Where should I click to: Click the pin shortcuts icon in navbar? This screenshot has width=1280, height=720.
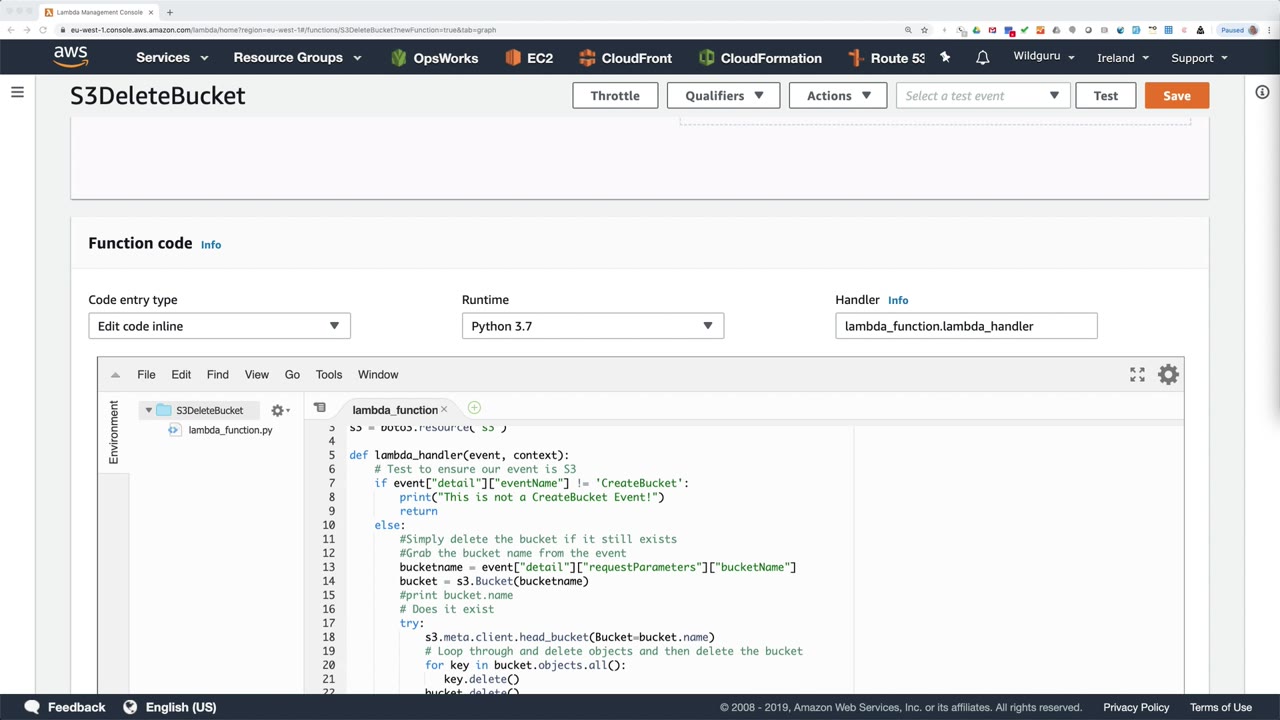[945, 58]
